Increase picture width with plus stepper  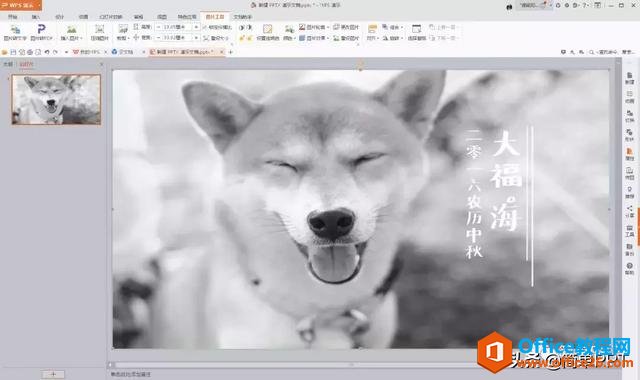click(x=196, y=38)
